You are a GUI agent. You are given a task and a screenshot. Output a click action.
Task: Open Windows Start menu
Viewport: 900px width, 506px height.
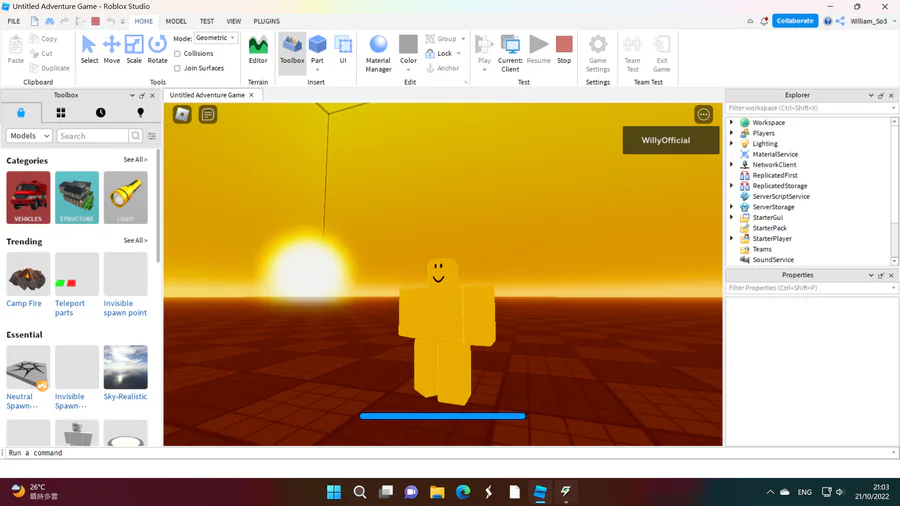pos(333,492)
